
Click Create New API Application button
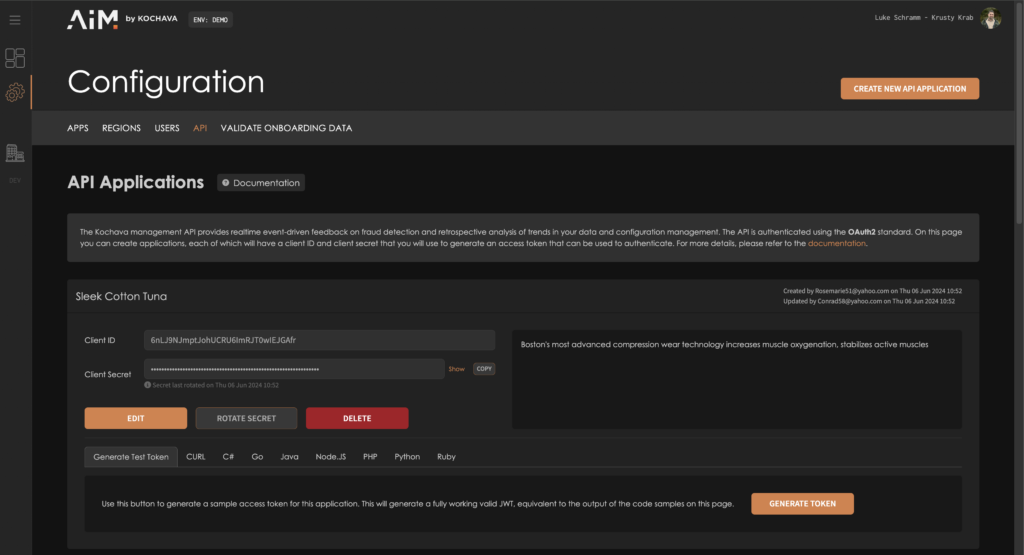pos(909,89)
